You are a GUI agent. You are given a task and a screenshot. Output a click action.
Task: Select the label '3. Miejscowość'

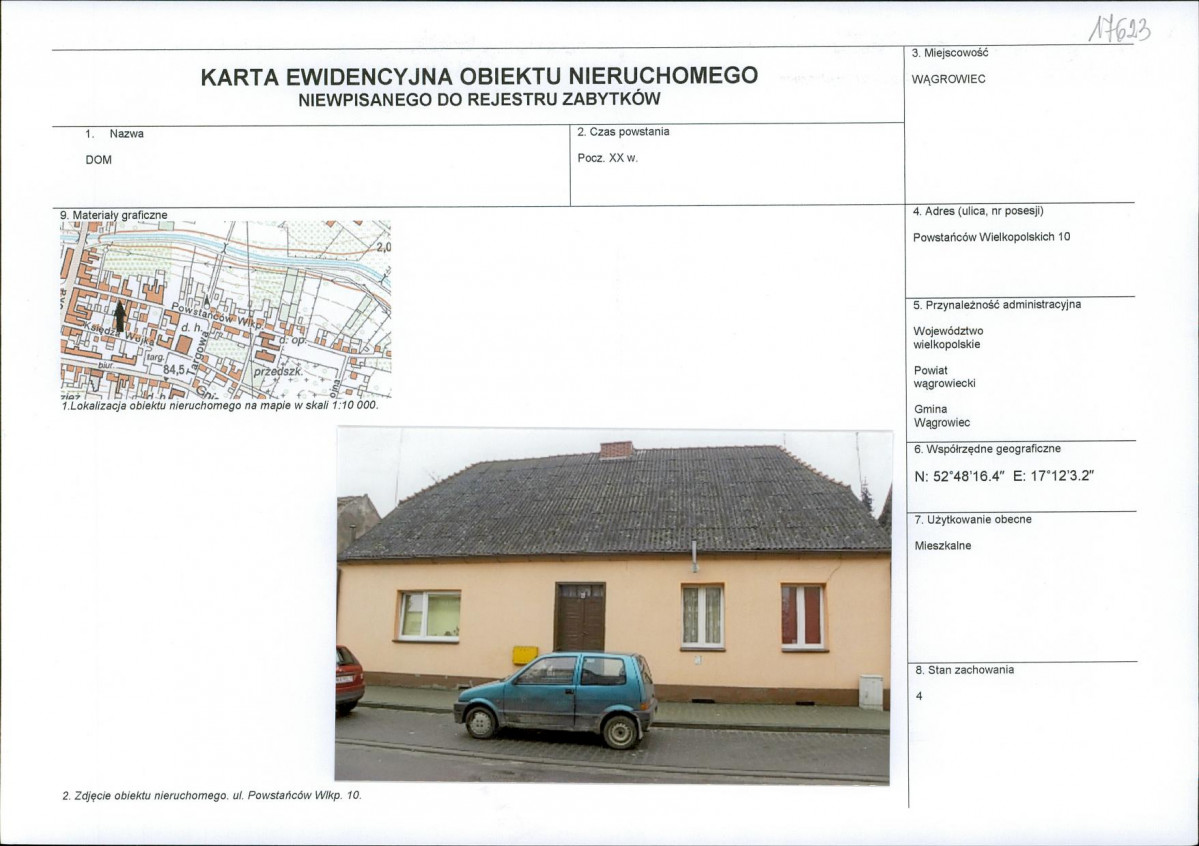point(950,53)
